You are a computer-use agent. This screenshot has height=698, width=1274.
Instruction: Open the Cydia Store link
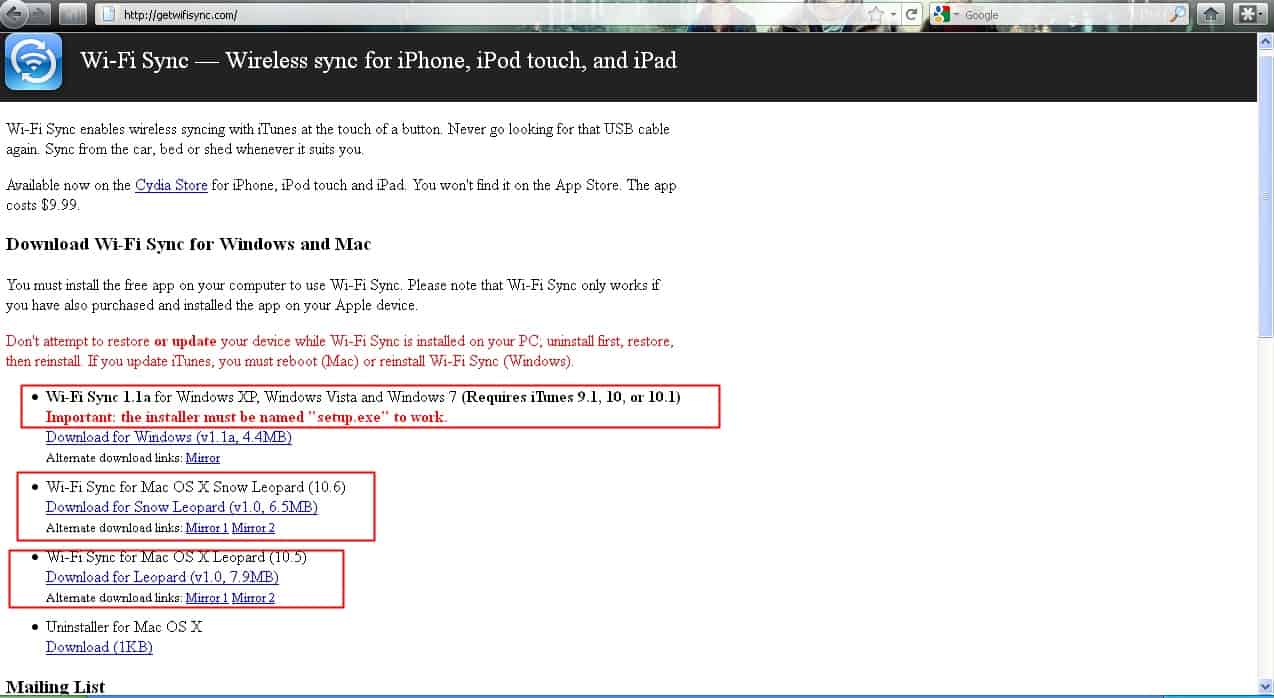point(171,185)
